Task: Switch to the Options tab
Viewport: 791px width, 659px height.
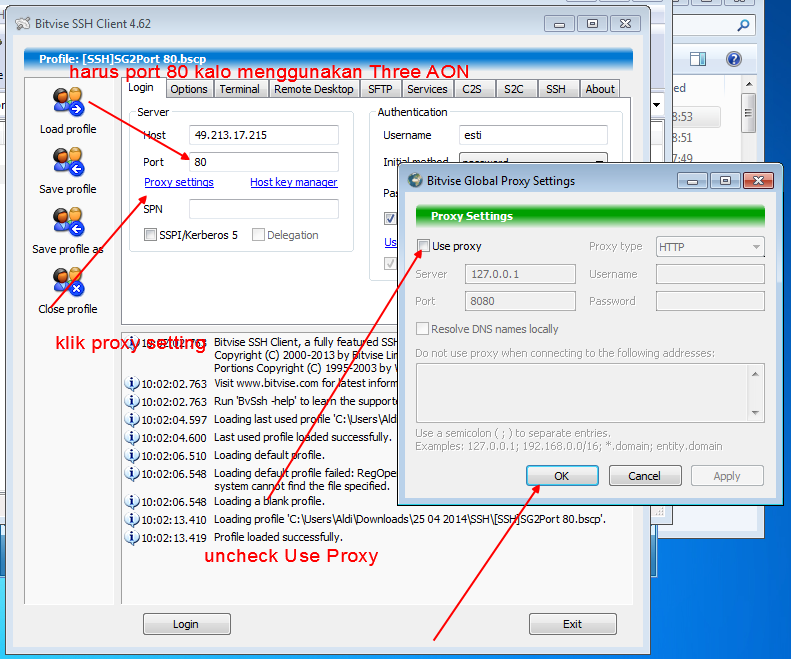Action: click(x=189, y=89)
